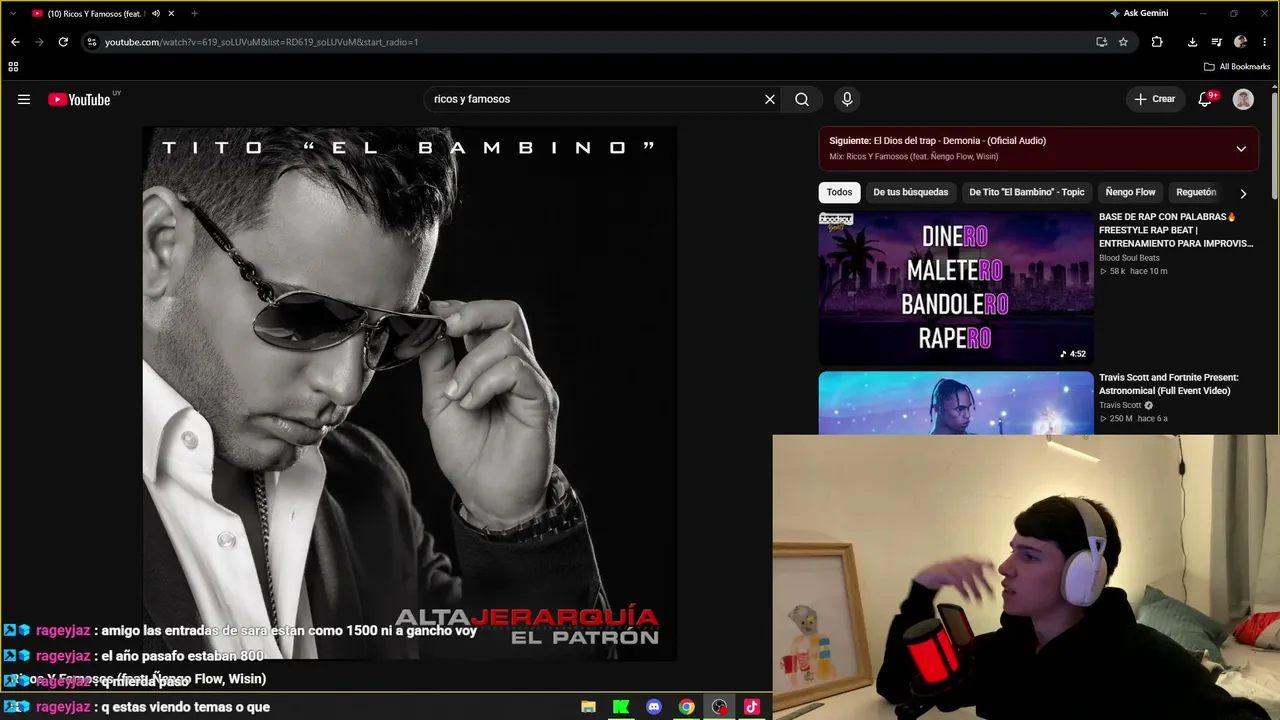Screen dimensions: 1280x720
Task: Click the Ask Gemini button
Action: 1139,13
